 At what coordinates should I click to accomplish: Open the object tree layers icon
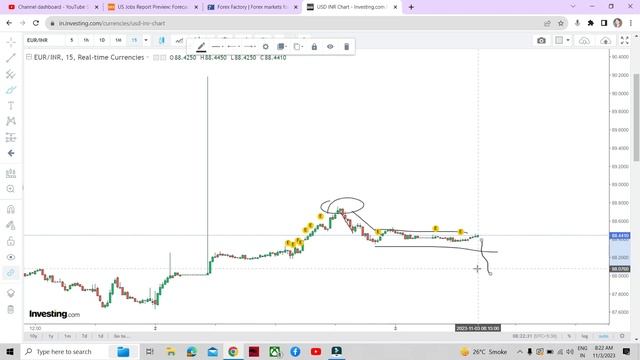tap(11, 293)
